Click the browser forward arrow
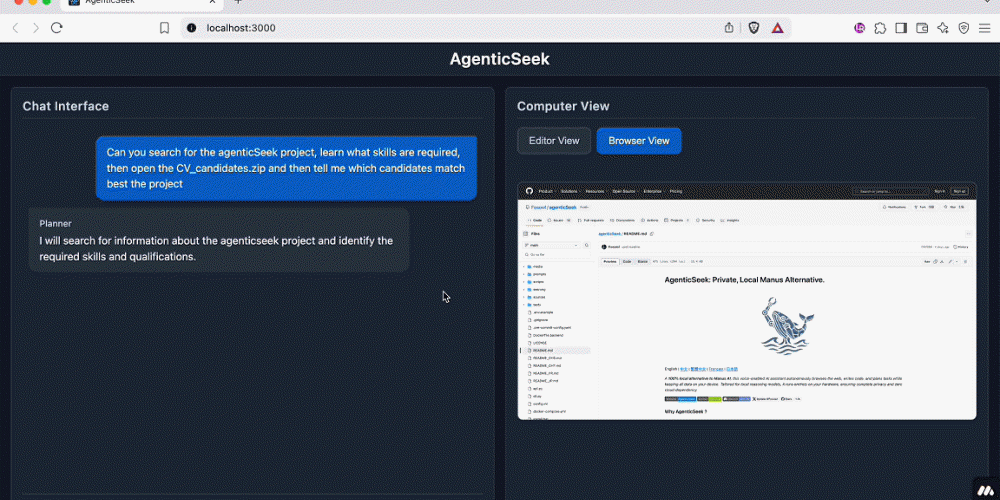Screen dimensions: 1000x500 36,28
